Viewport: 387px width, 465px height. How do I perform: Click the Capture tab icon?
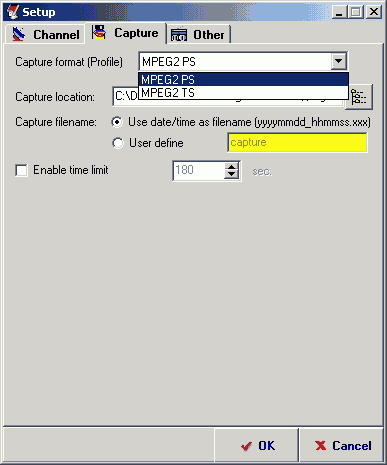point(99,32)
